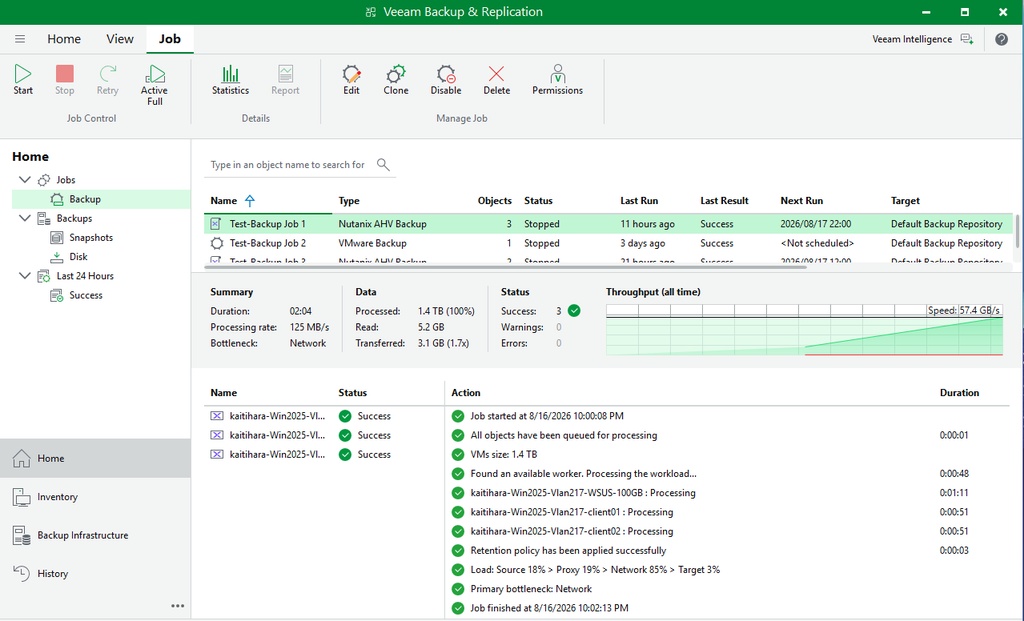
Task: Select Backup under Jobs
Action: click(85, 199)
